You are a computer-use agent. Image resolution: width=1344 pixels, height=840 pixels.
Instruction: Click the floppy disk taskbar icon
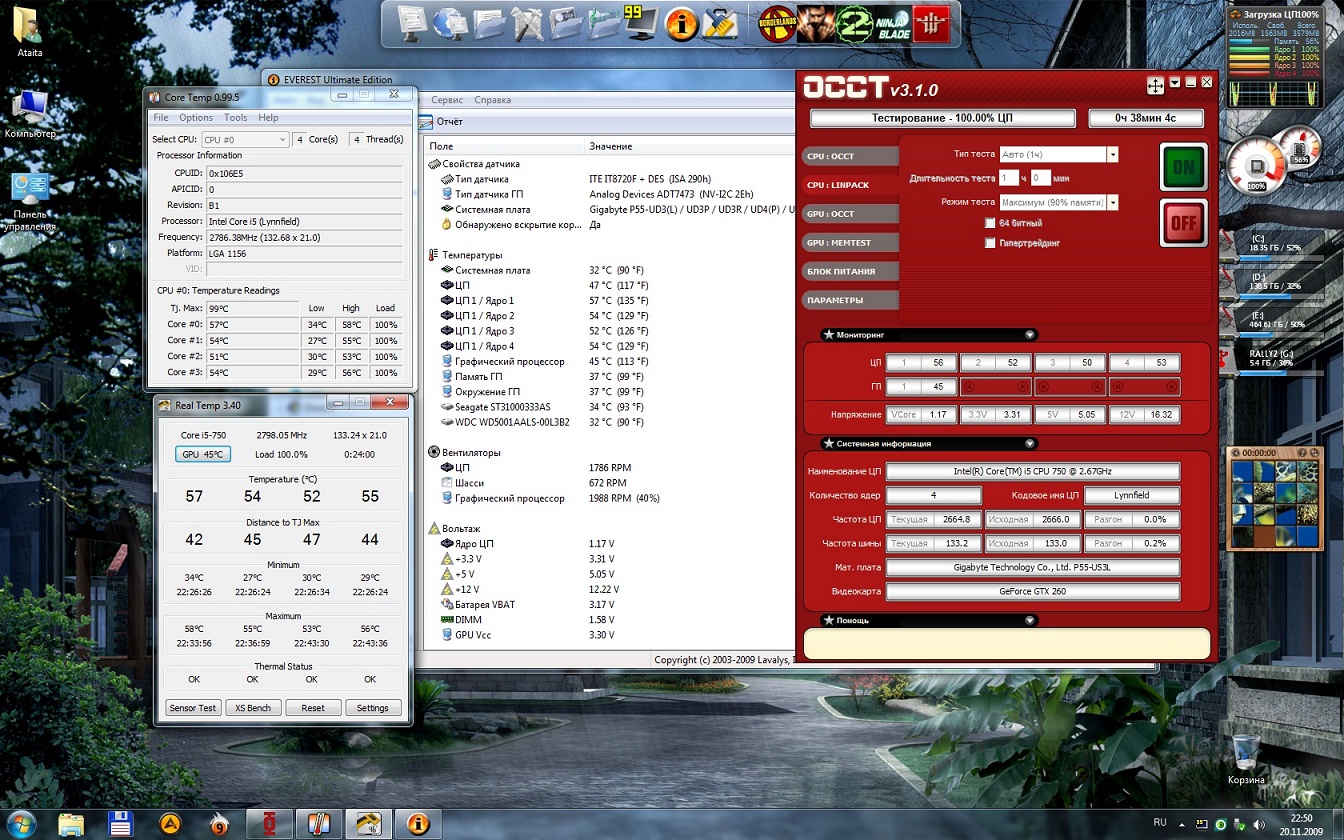pyautogui.click(x=121, y=824)
